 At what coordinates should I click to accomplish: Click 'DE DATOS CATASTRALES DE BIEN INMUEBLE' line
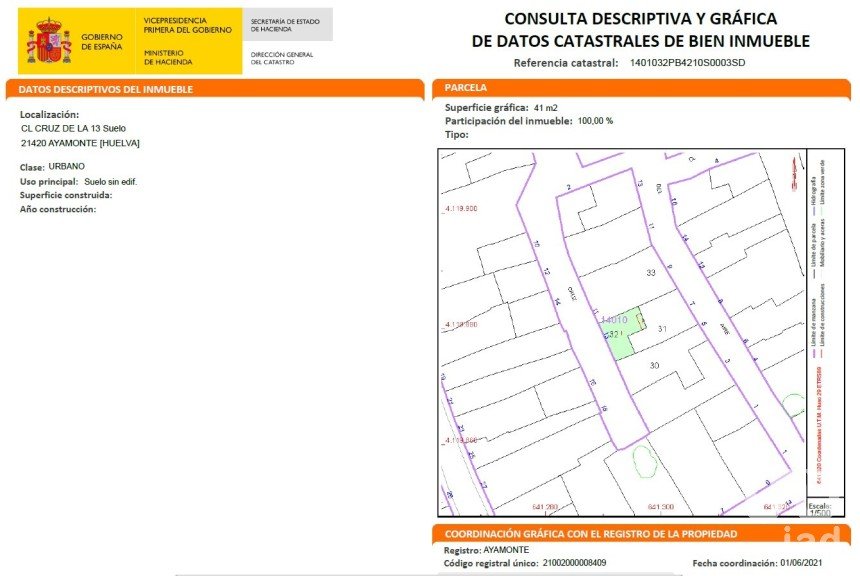(641, 41)
